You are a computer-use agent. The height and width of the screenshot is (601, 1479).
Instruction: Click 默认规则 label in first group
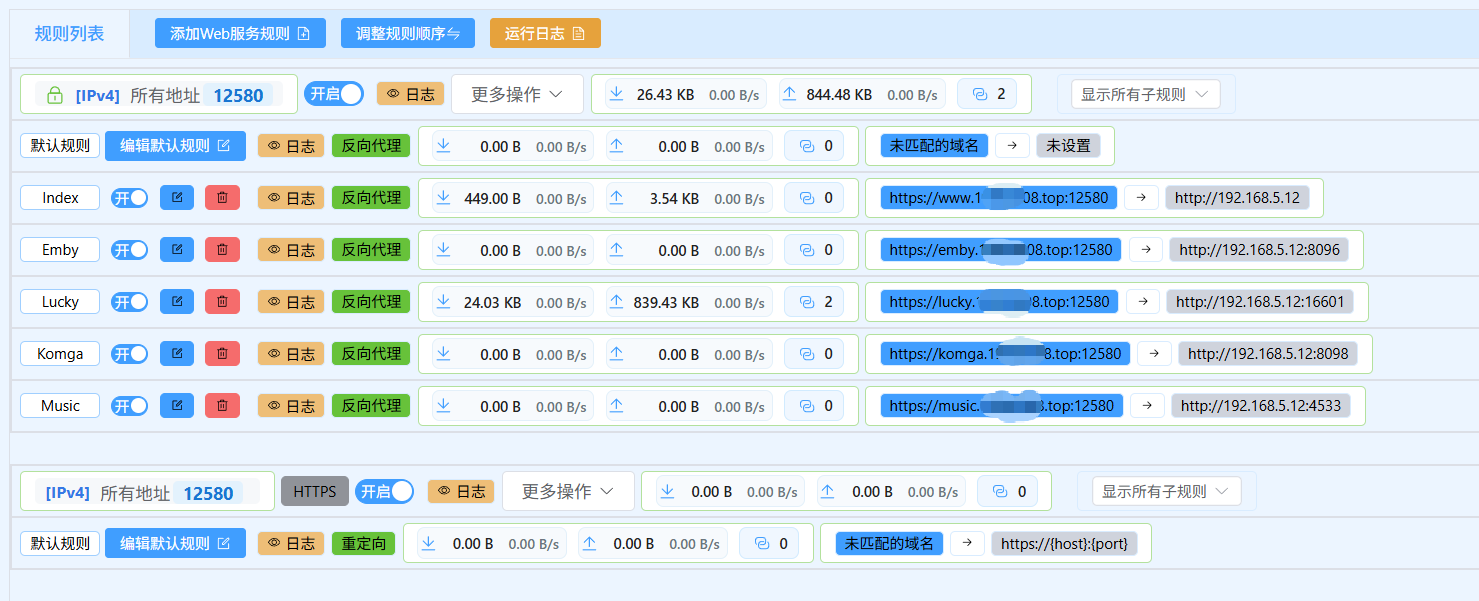tap(60, 146)
